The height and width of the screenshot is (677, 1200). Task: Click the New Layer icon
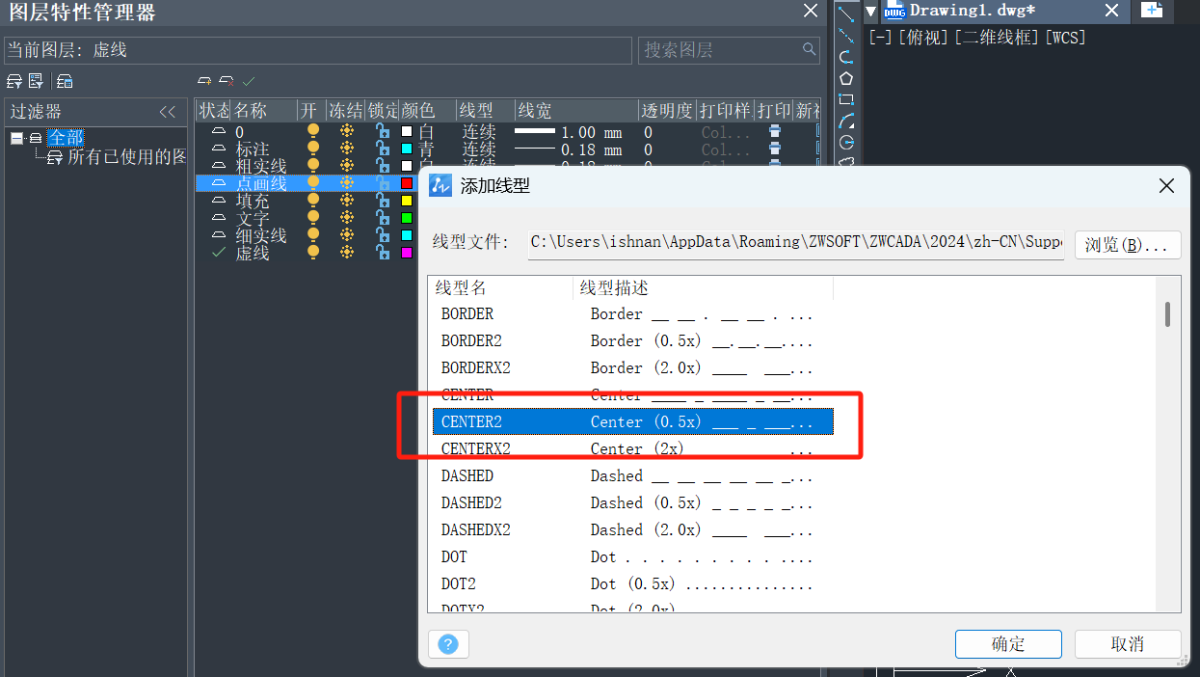[204, 81]
